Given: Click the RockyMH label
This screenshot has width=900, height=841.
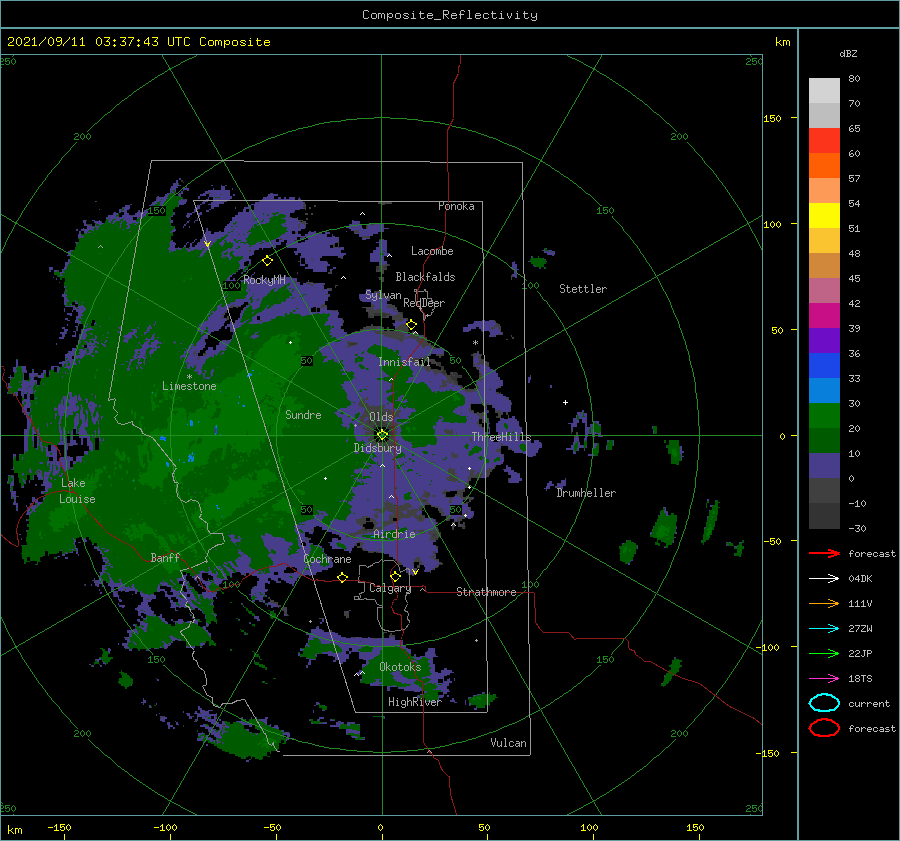Looking at the screenshot, I should click(x=264, y=280).
